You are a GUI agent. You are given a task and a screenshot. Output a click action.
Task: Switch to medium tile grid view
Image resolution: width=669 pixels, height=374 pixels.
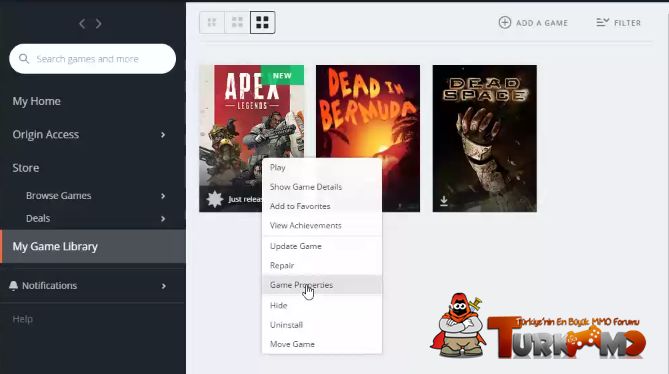237,22
